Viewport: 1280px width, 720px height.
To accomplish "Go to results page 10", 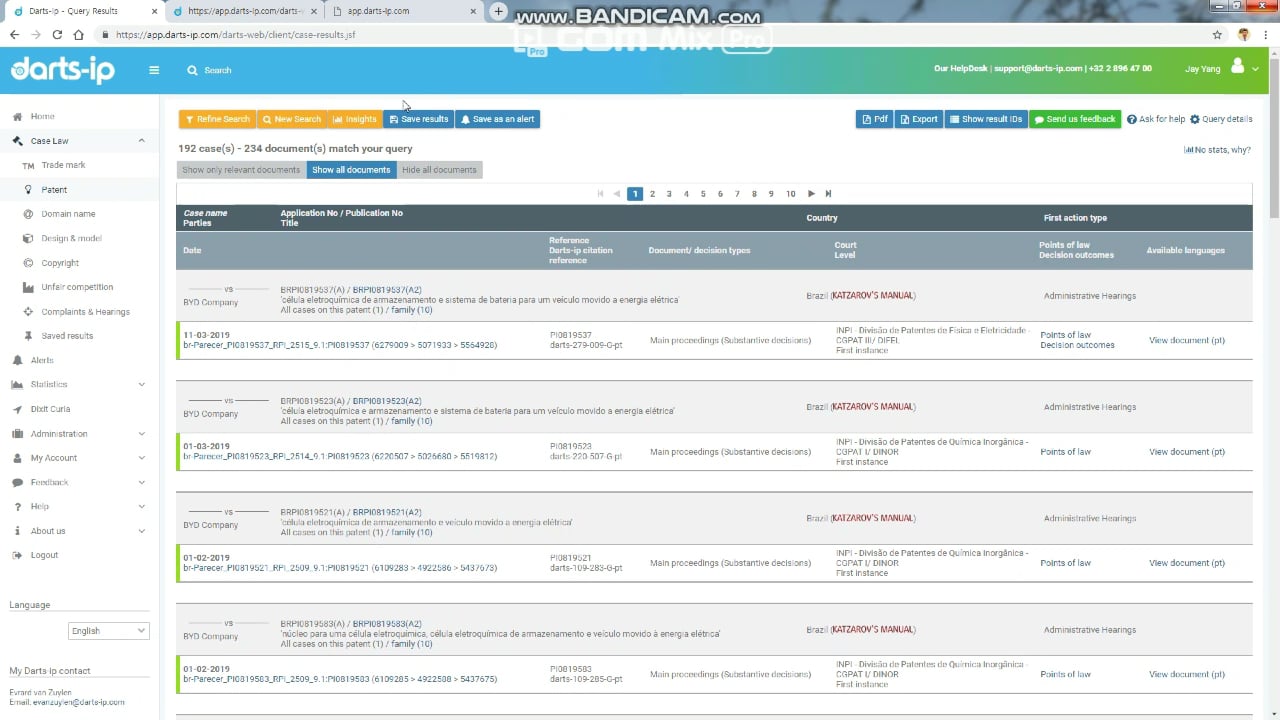I will (790, 194).
